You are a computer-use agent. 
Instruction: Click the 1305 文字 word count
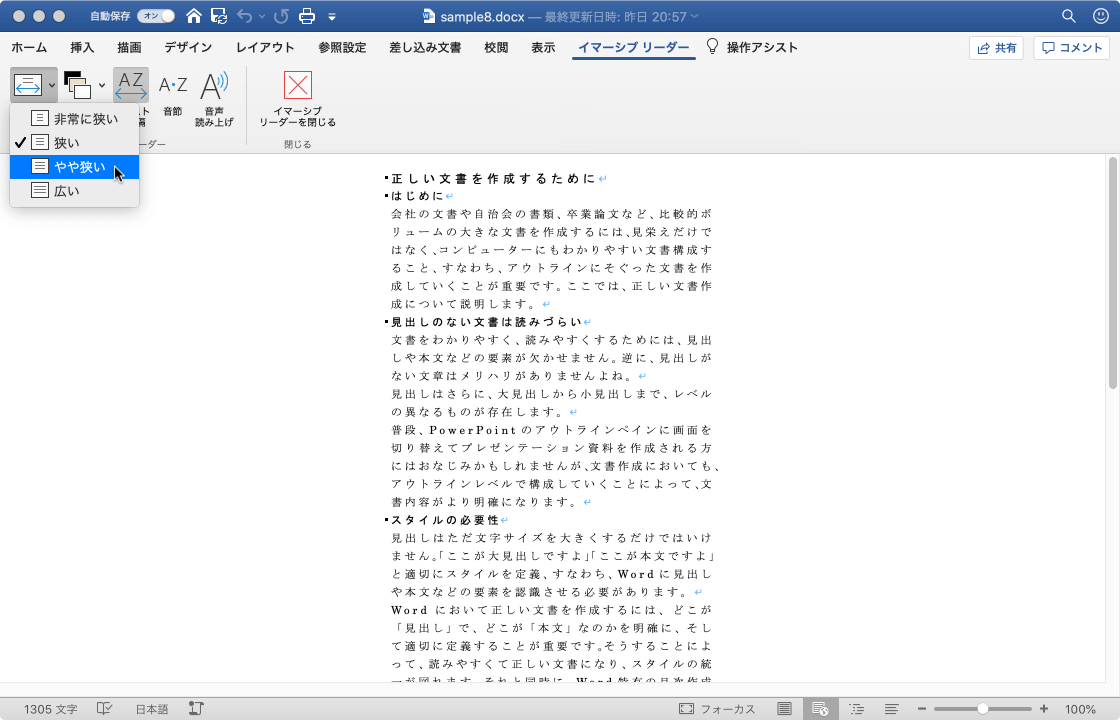pos(50,709)
